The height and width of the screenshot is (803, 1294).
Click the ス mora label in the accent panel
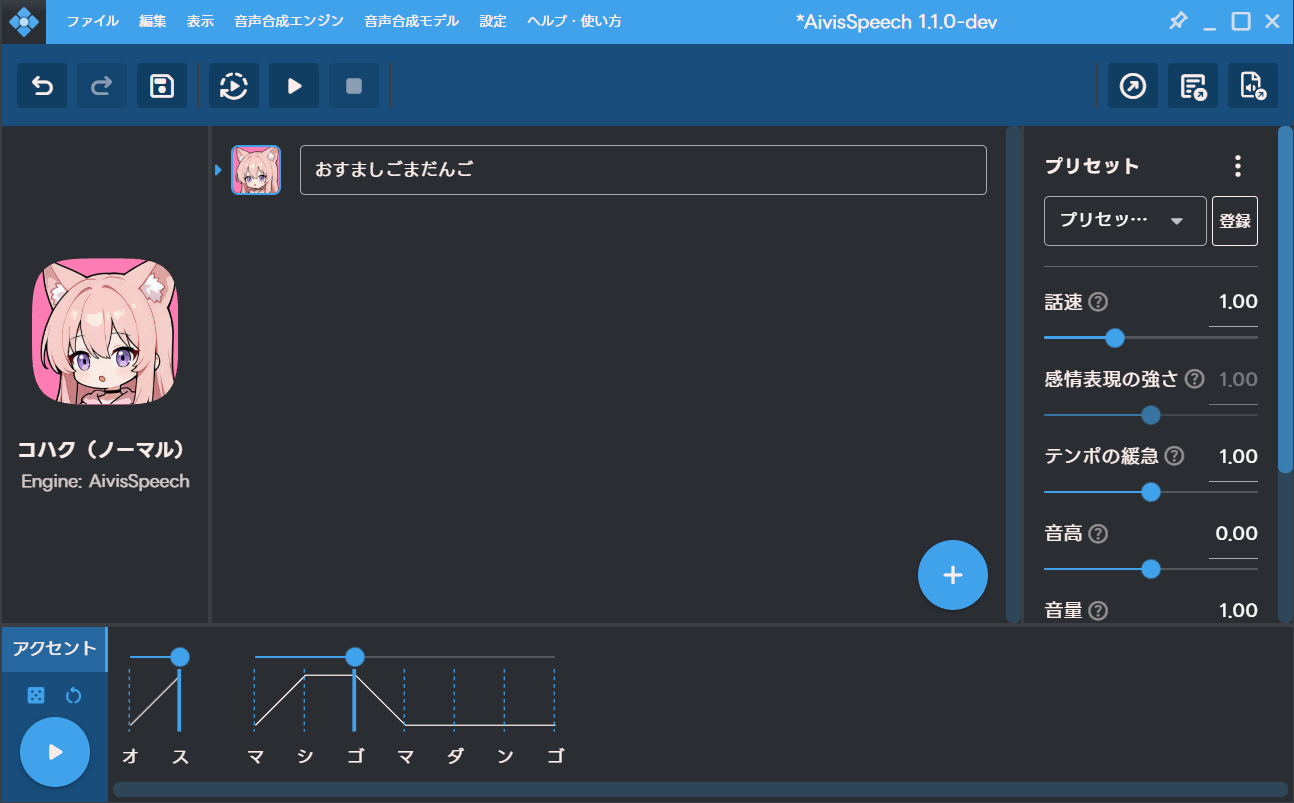180,757
